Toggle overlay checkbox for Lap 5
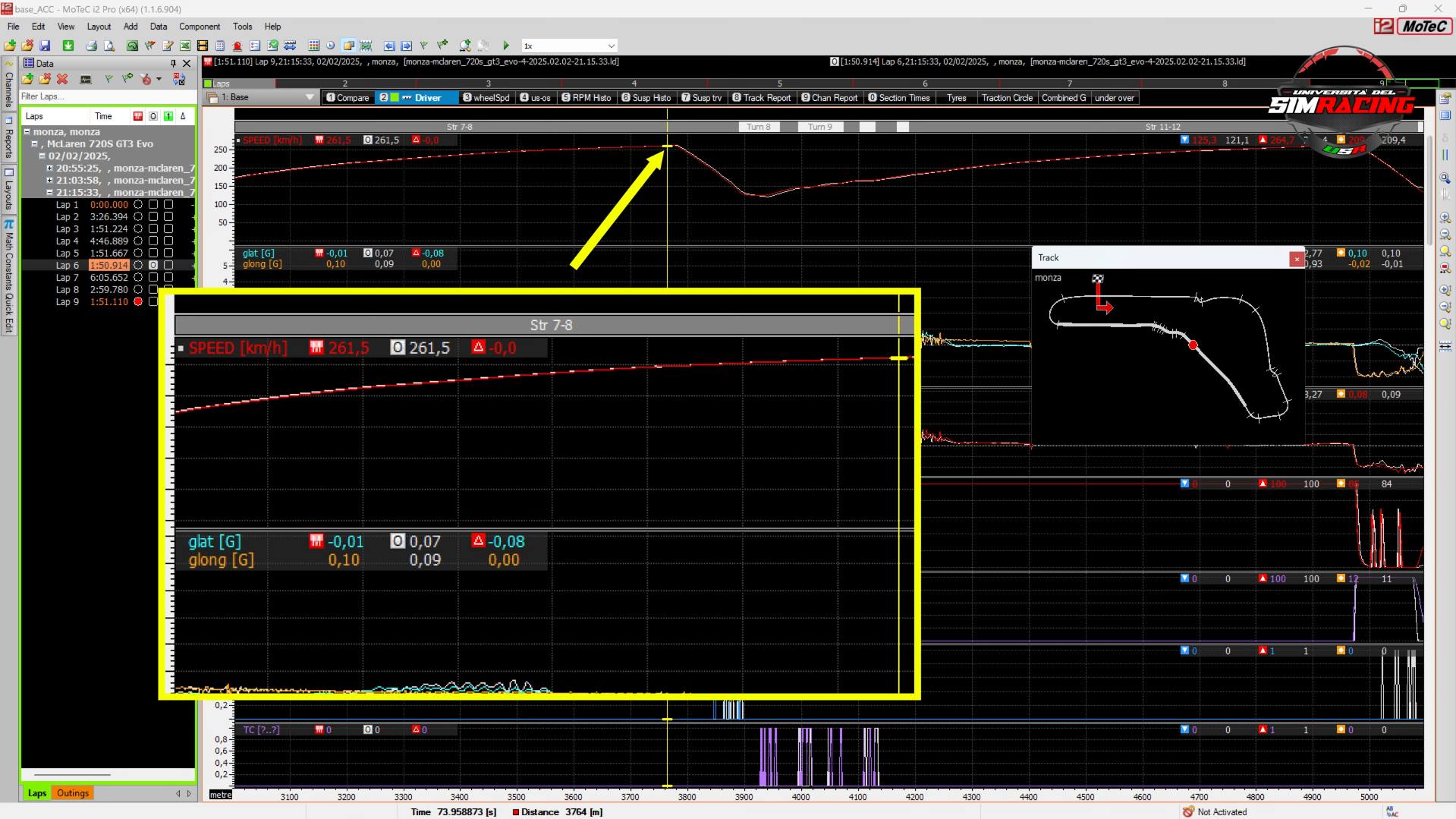This screenshot has height=819, width=1456. click(153, 253)
